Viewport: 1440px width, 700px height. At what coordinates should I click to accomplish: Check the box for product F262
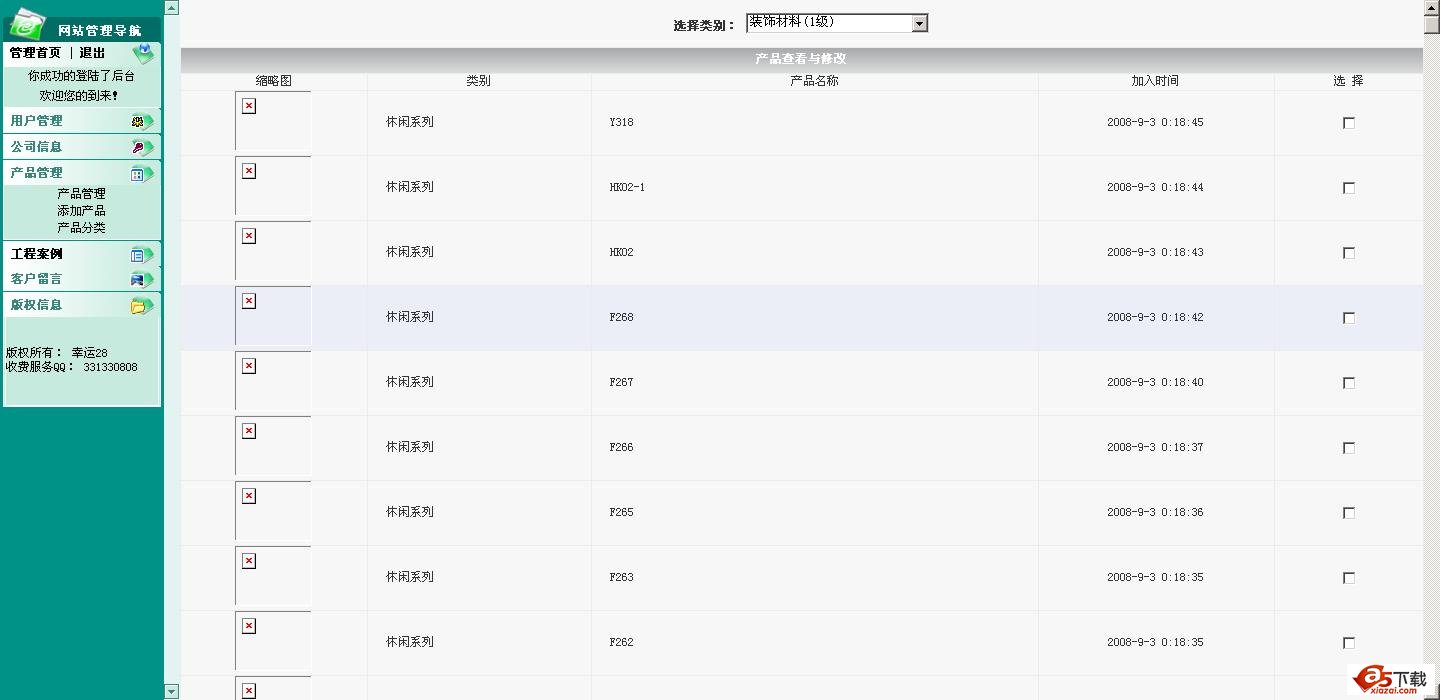(x=1348, y=643)
